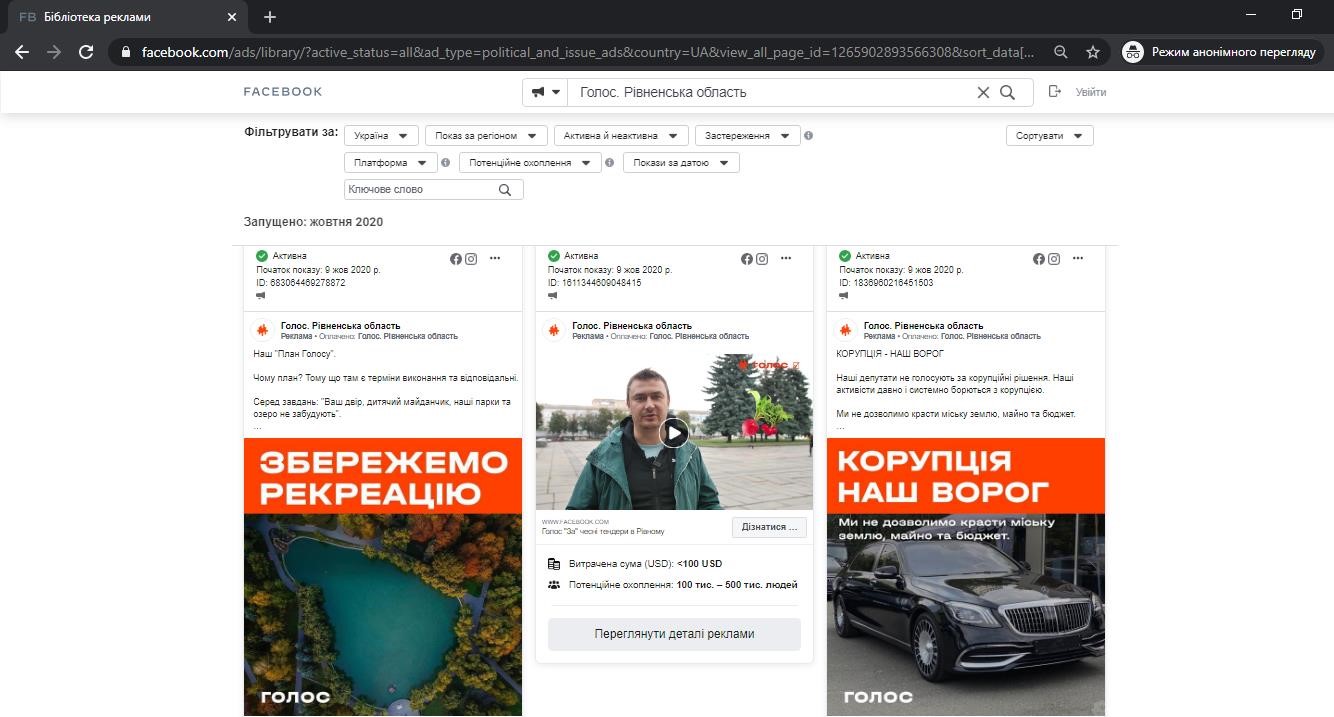The width and height of the screenshot is (1334, 717).
Task: Open Сортувати sort dropdown
Action: (1049, 135)
